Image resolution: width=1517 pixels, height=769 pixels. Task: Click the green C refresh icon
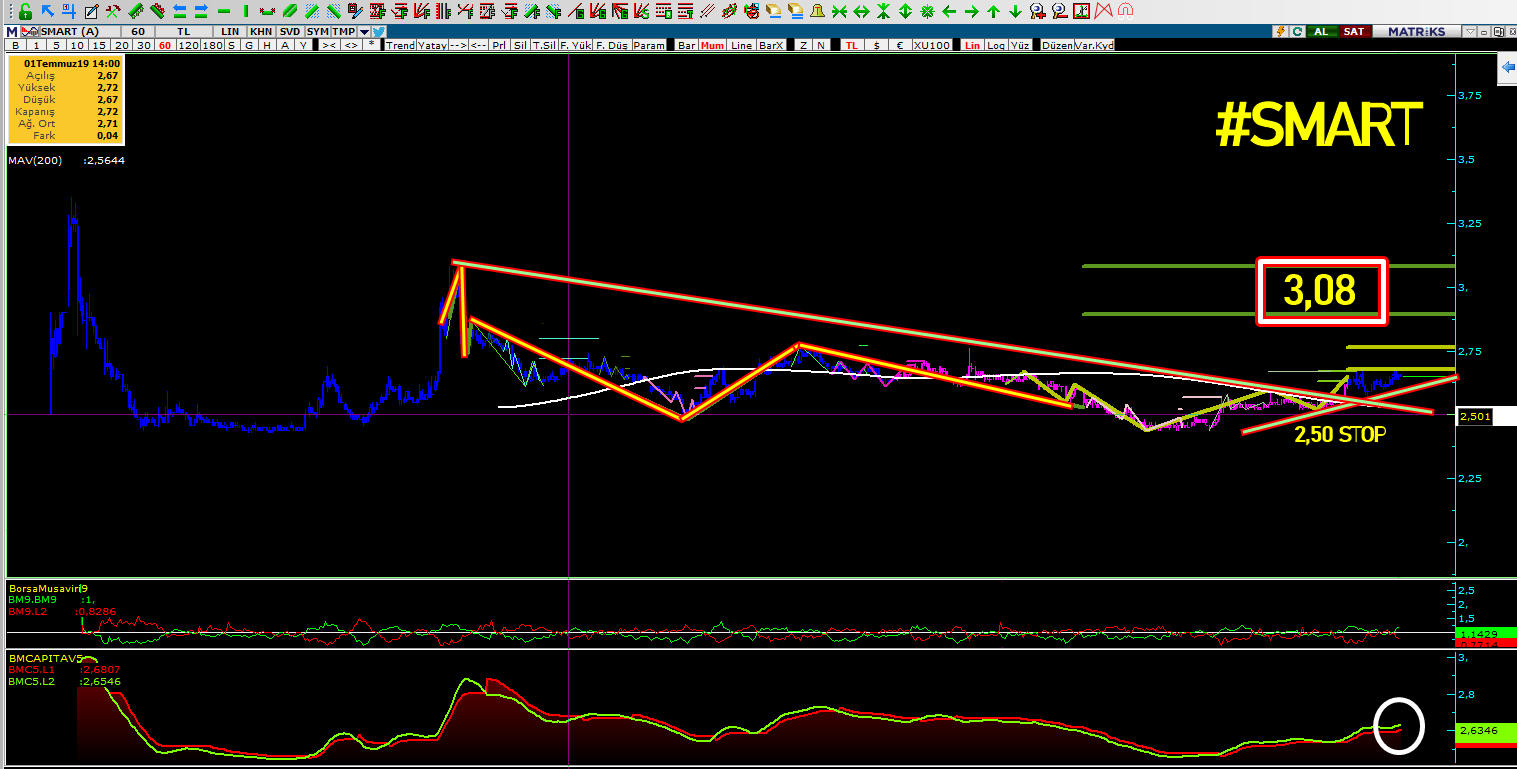(1297, 32)
